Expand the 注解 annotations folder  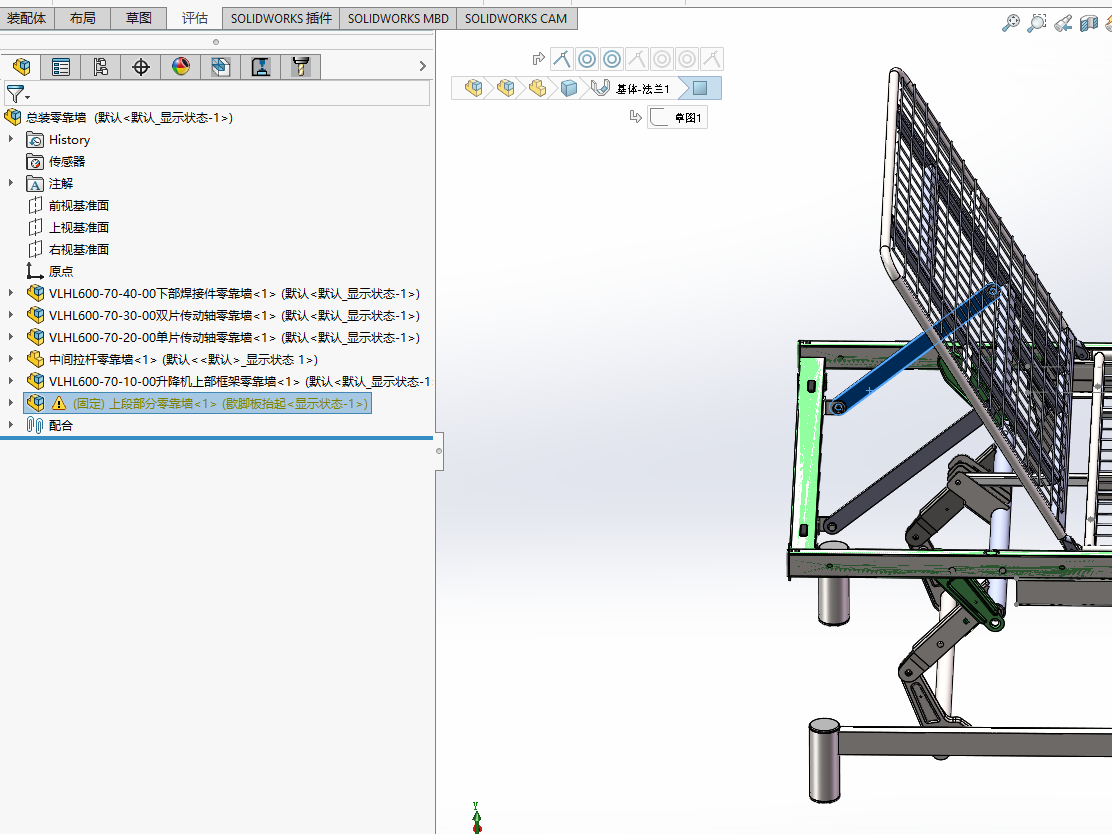click(11, 183)
